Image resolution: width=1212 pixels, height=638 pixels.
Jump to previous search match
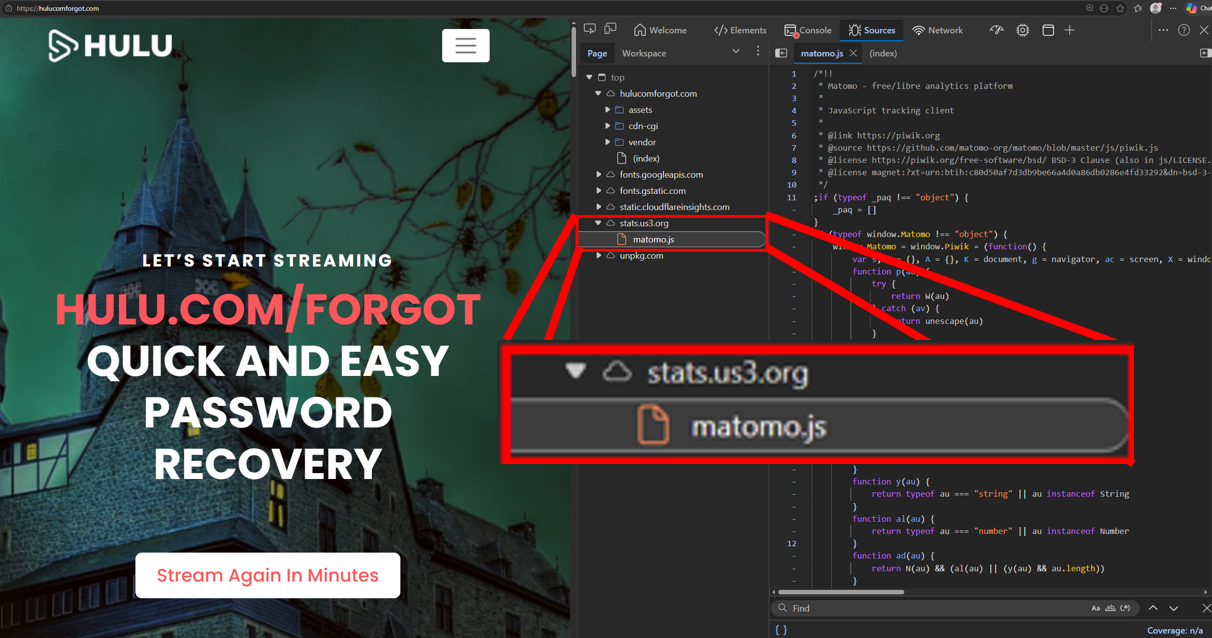point(1153,608)
